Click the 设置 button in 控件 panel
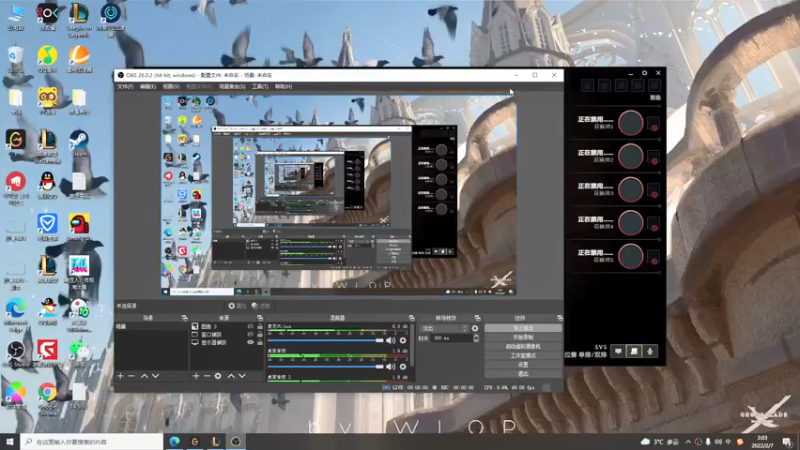Viewport: 800px width, 450px height. pyautogui.click(x=523, y=365)
